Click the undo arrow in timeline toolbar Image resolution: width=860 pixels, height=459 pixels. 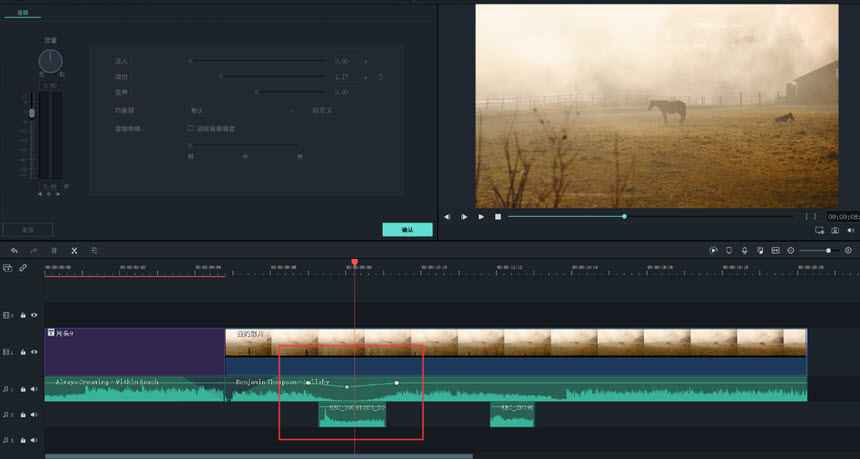pyautogui.click(x=14, y=250)
